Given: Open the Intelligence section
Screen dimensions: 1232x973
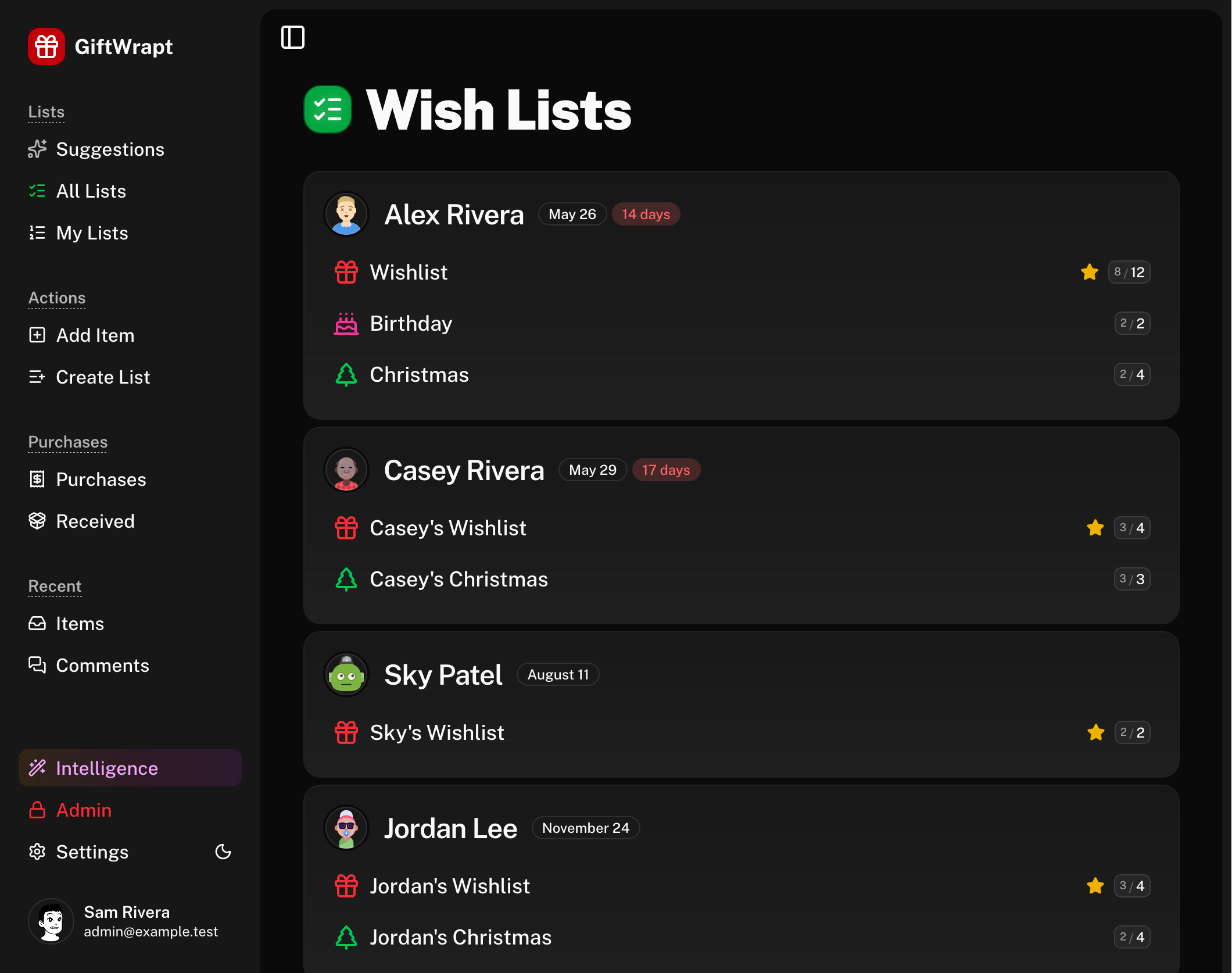Looking at the screenshot, I should 130,768.
